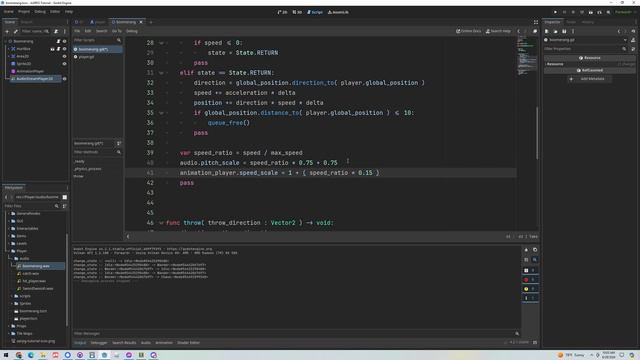The height and width of the screenshot is (360, 640).
Task: Switch to the 3D workspace
Action: 297,12
